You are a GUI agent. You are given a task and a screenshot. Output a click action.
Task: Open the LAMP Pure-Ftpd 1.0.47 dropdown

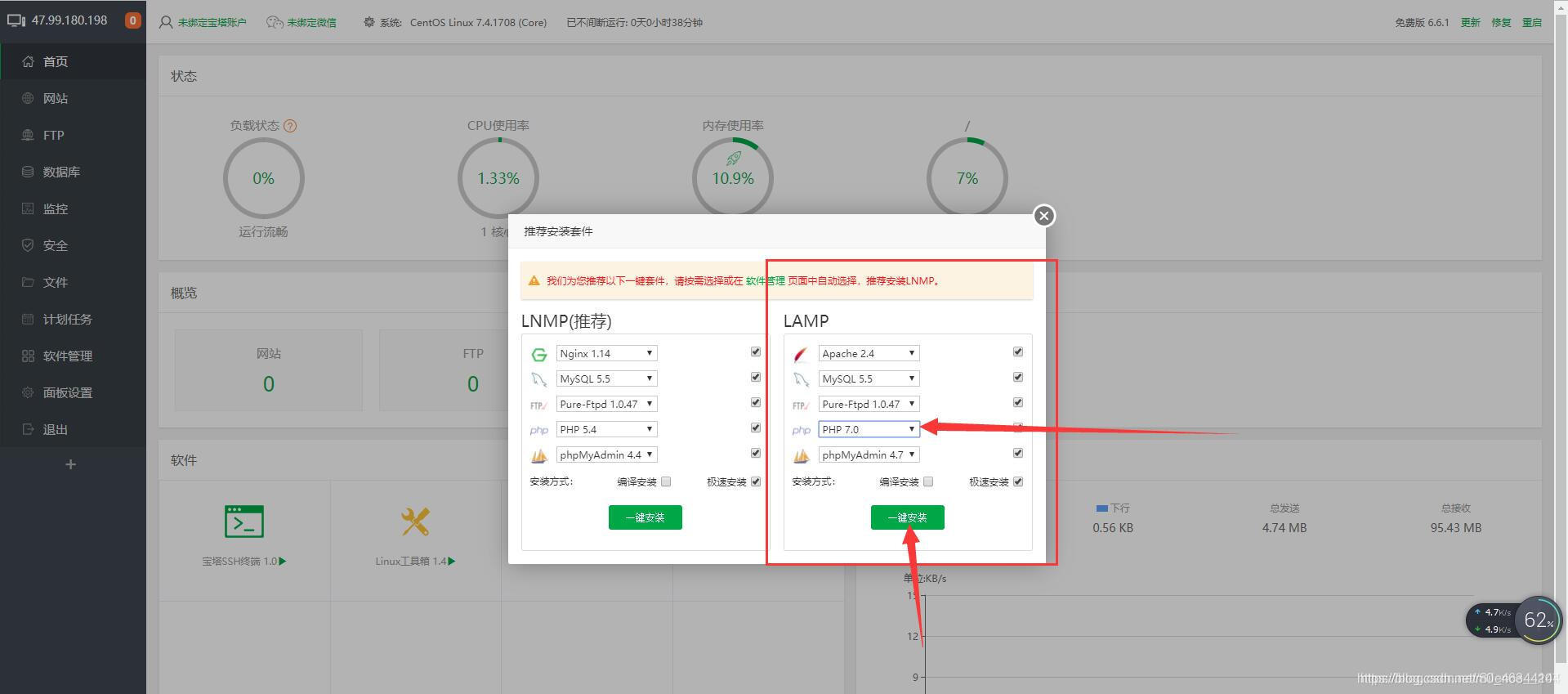(x=869, y=404)
